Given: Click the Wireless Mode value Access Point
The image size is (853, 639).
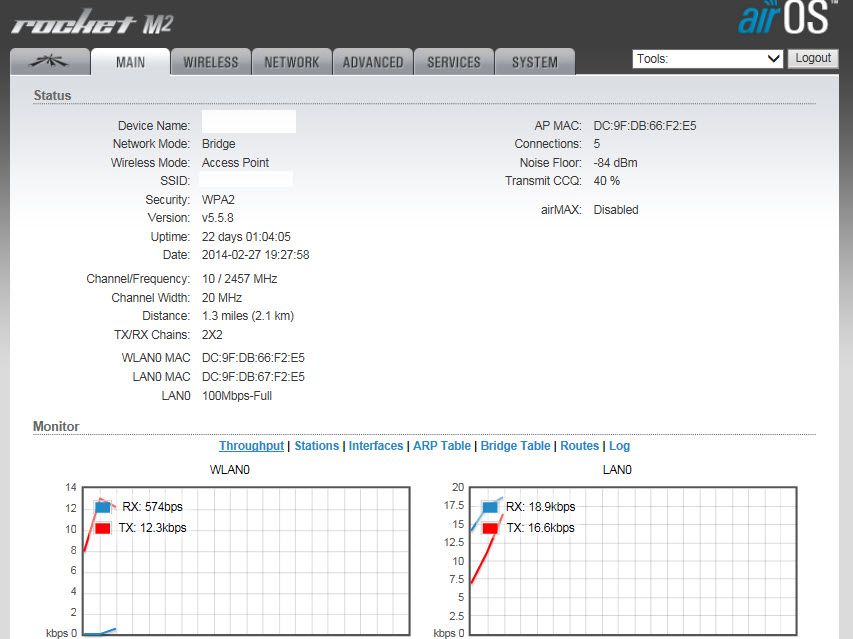Looking at the screenshot, I should 236,163.
